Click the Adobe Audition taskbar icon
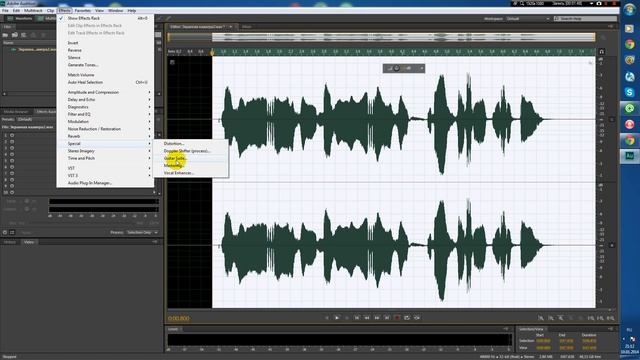Screen dimensions: 640x360 coord(630,156)
